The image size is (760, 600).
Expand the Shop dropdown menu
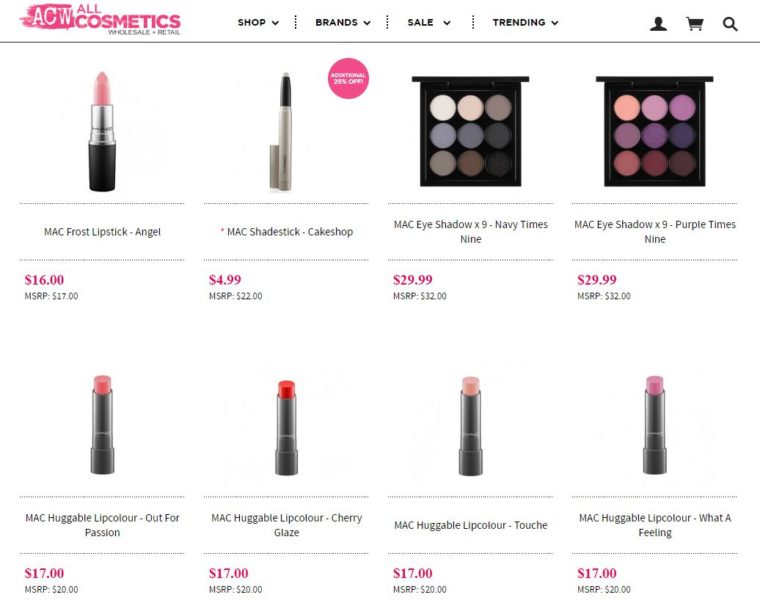pyautogui.click(x=258, y=22)
